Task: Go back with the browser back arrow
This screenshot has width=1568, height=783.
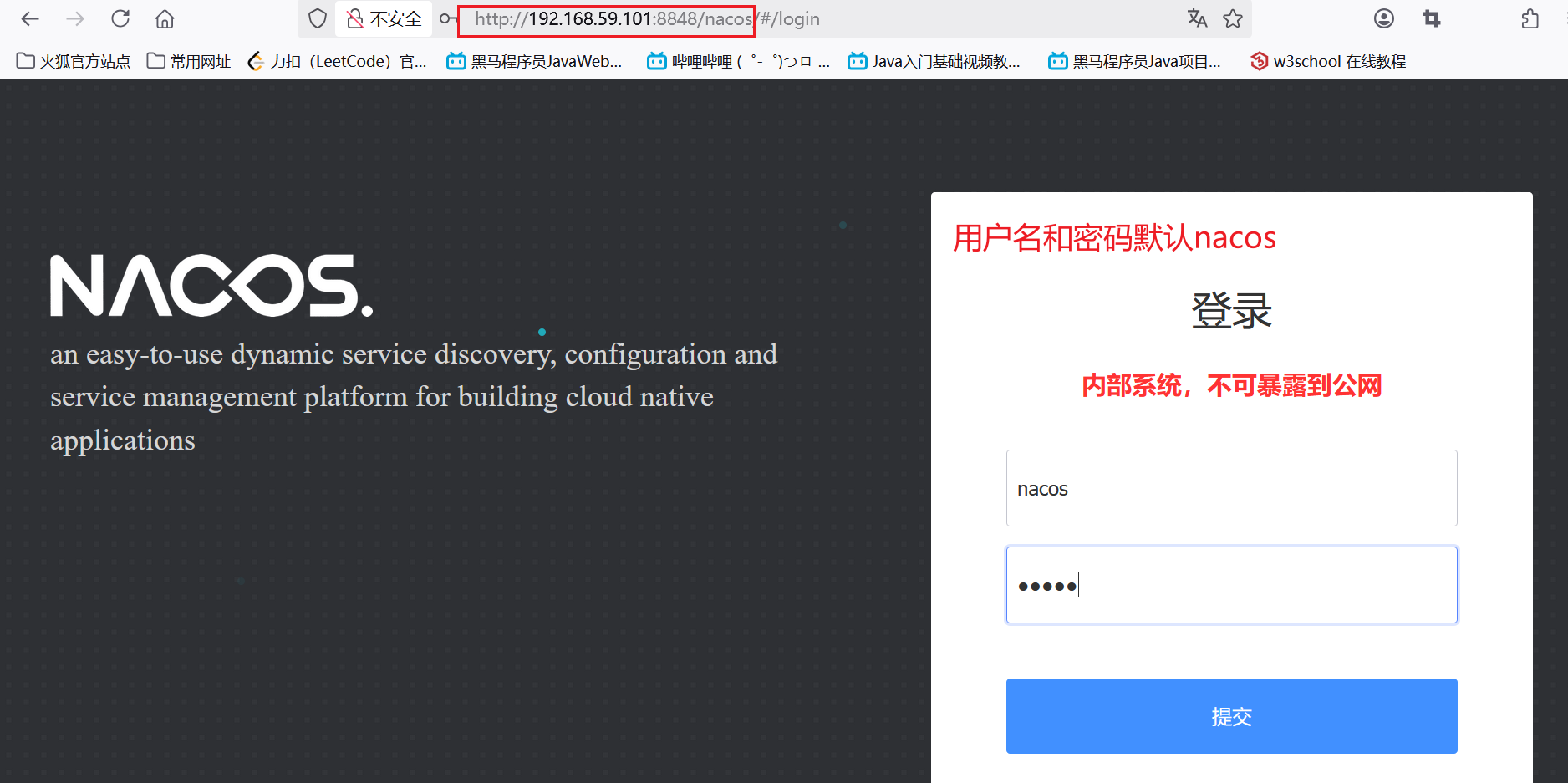Action: click(x=30, y=18)
